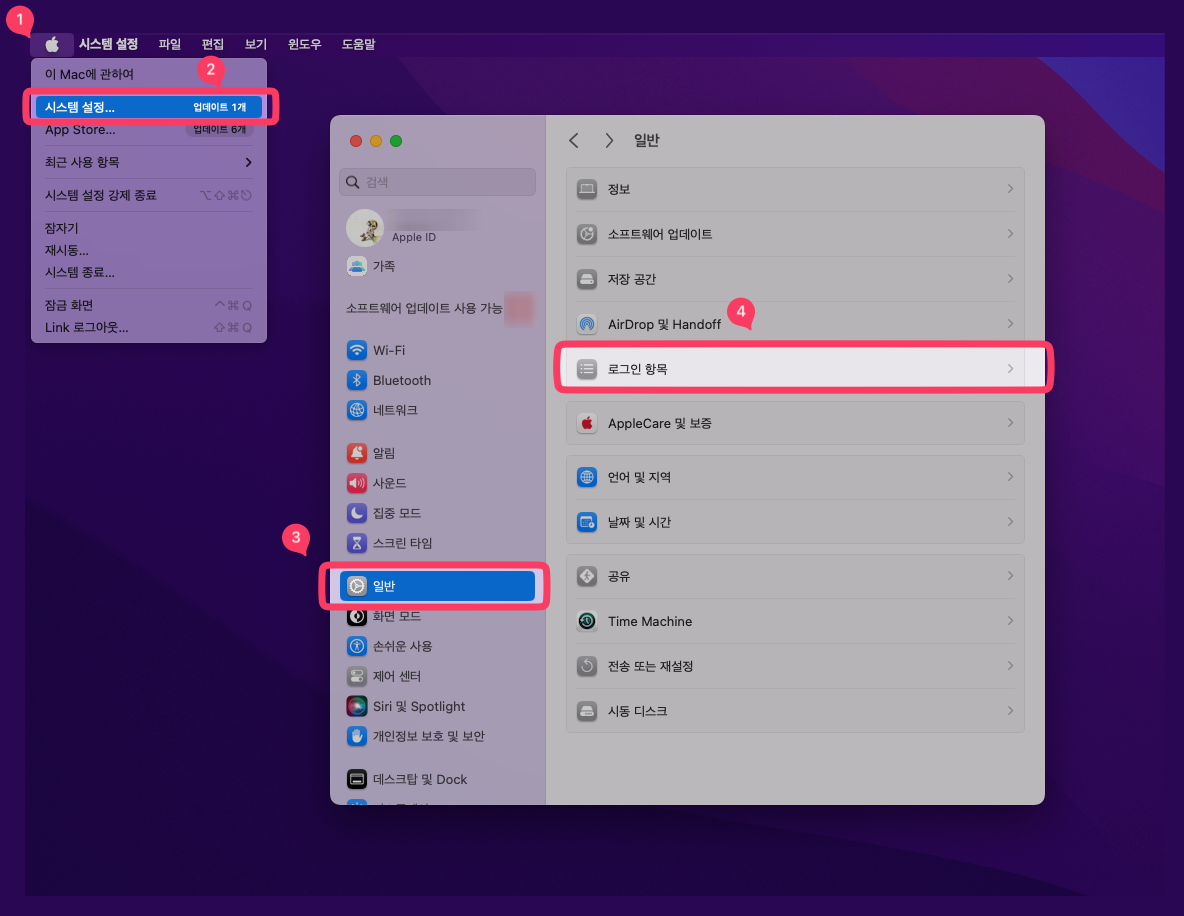1184x916 pixels.
Task: Open the 편집 menu
Action: 213,45
